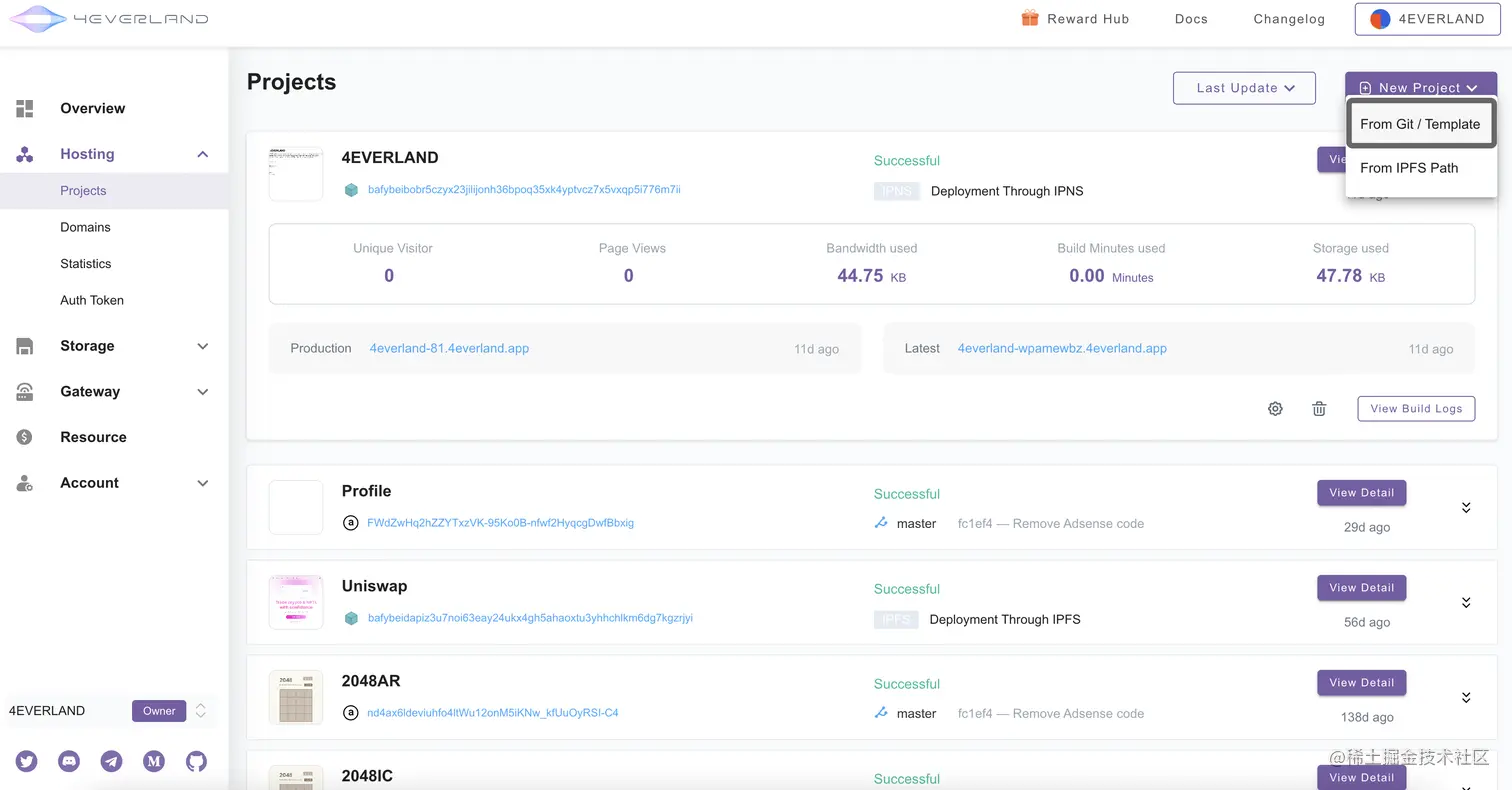Expand the Uniswap project details arrow
Screen dimensions: 1512x790
coord(1466,602)
